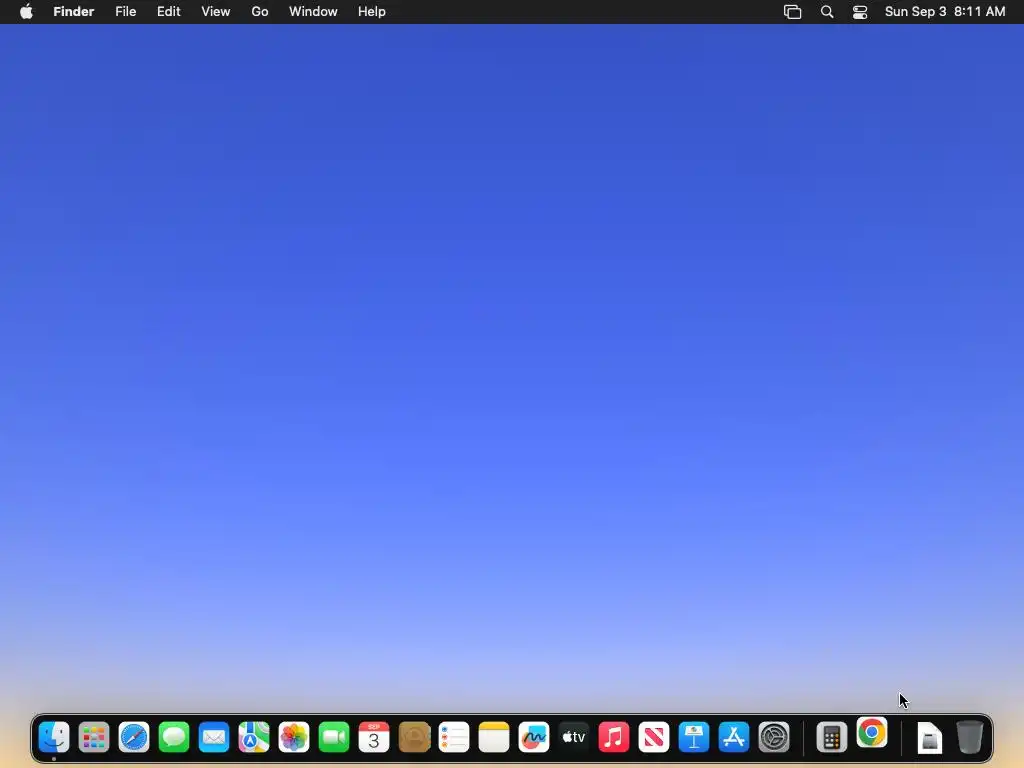This screenshot has height=768, width=1024.
Task: Open the App Store
Action: [x=734, y=738]
